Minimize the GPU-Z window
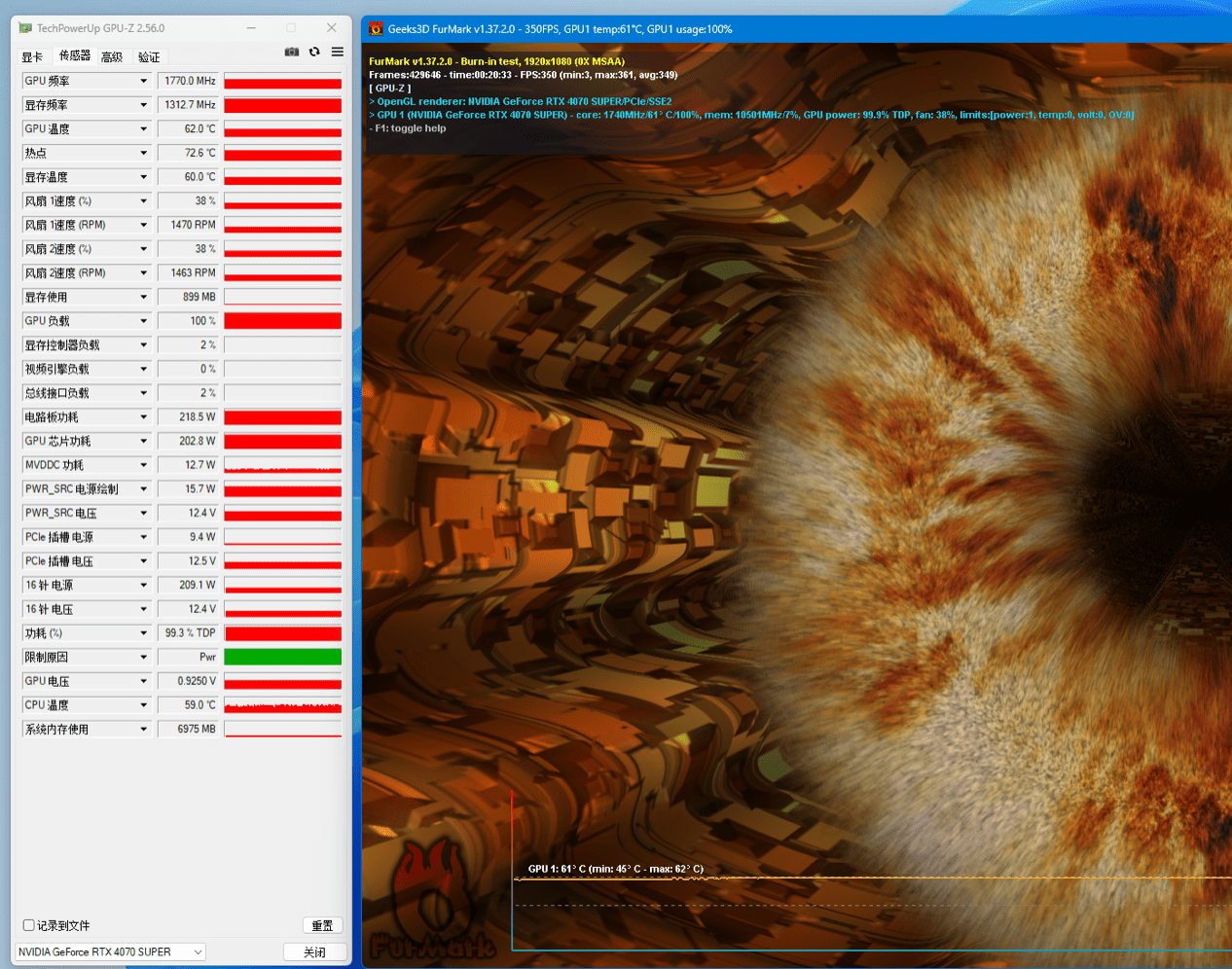 pos(251,28)
